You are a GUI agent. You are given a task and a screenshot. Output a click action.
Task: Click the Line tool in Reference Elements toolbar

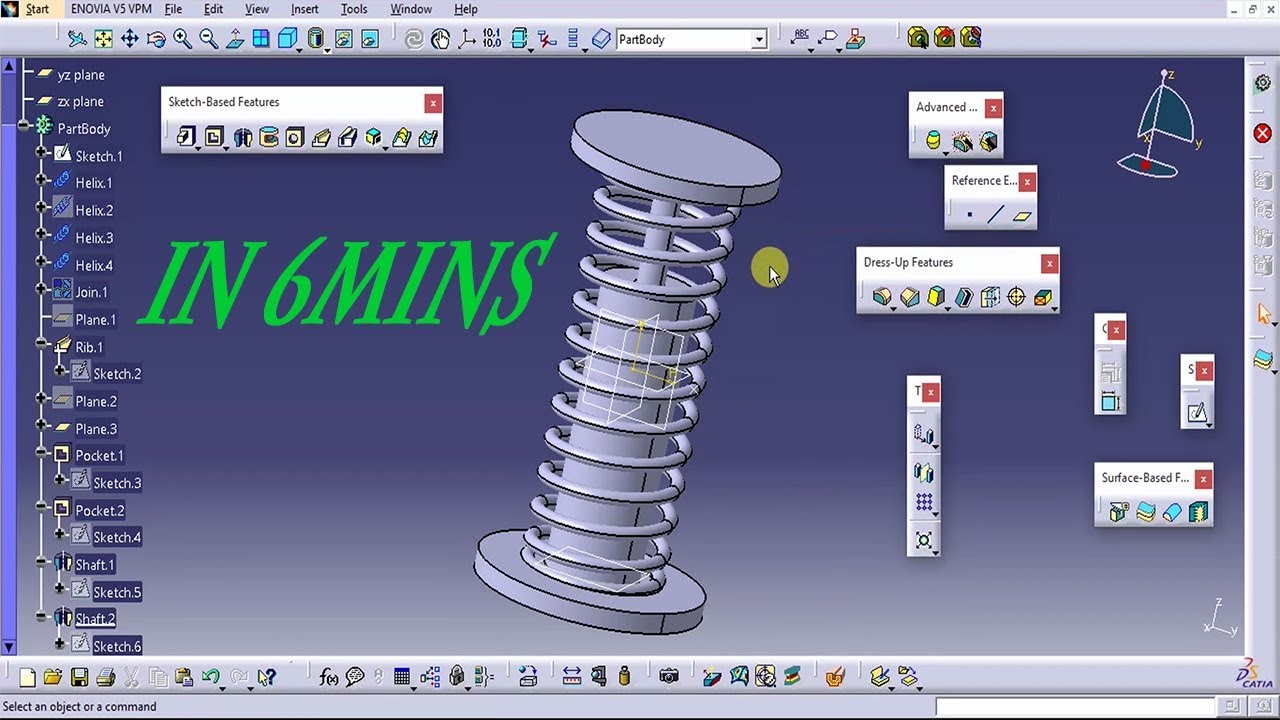[x=995, y=215]
